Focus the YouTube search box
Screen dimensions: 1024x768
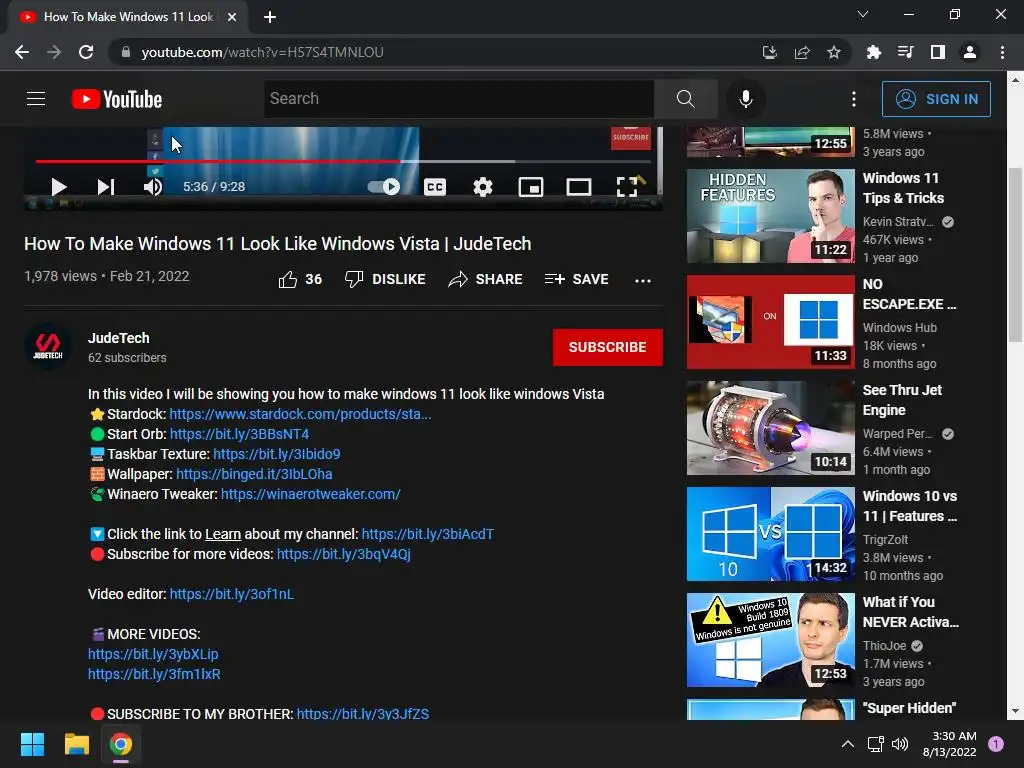458,99
